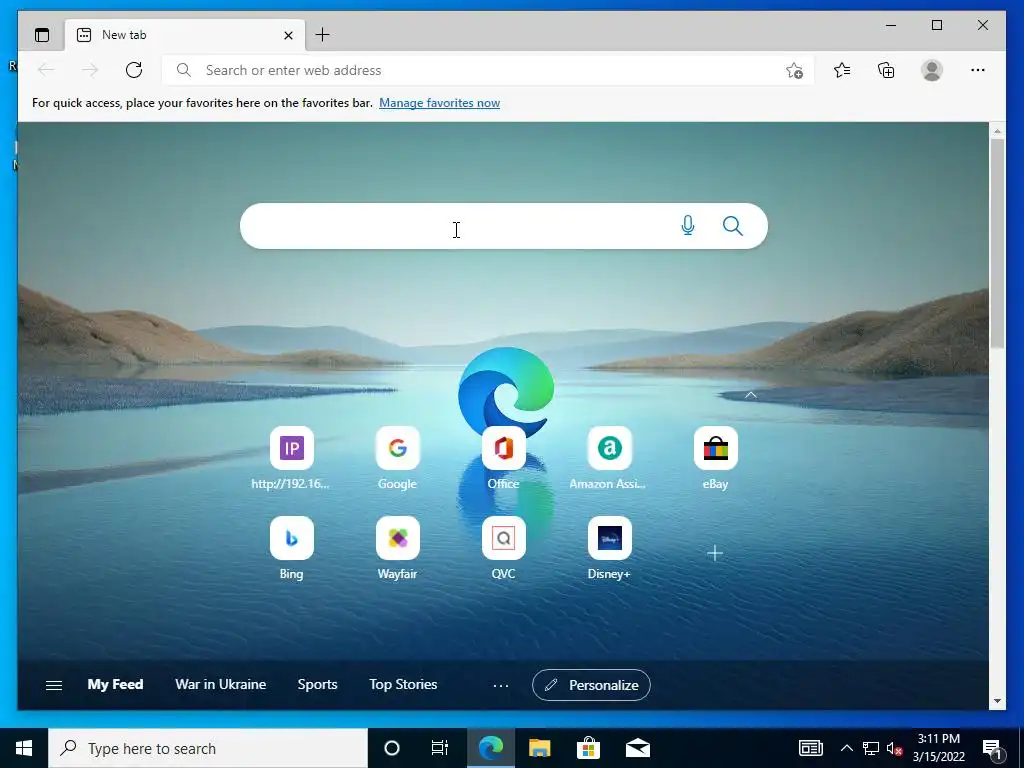The image size is (1024, 768).
Task: Open Microsoft Store from taskbar
Action: [588, 748]
